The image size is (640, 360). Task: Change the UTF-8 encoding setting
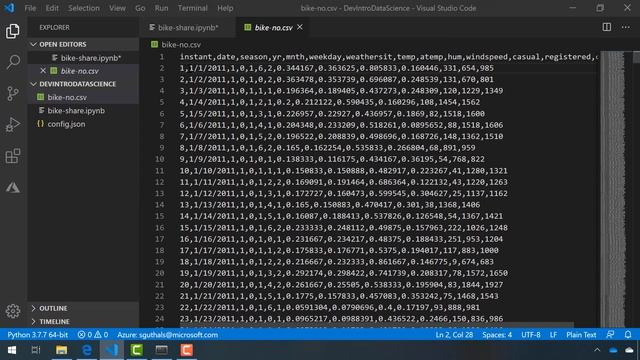point(531,335)
